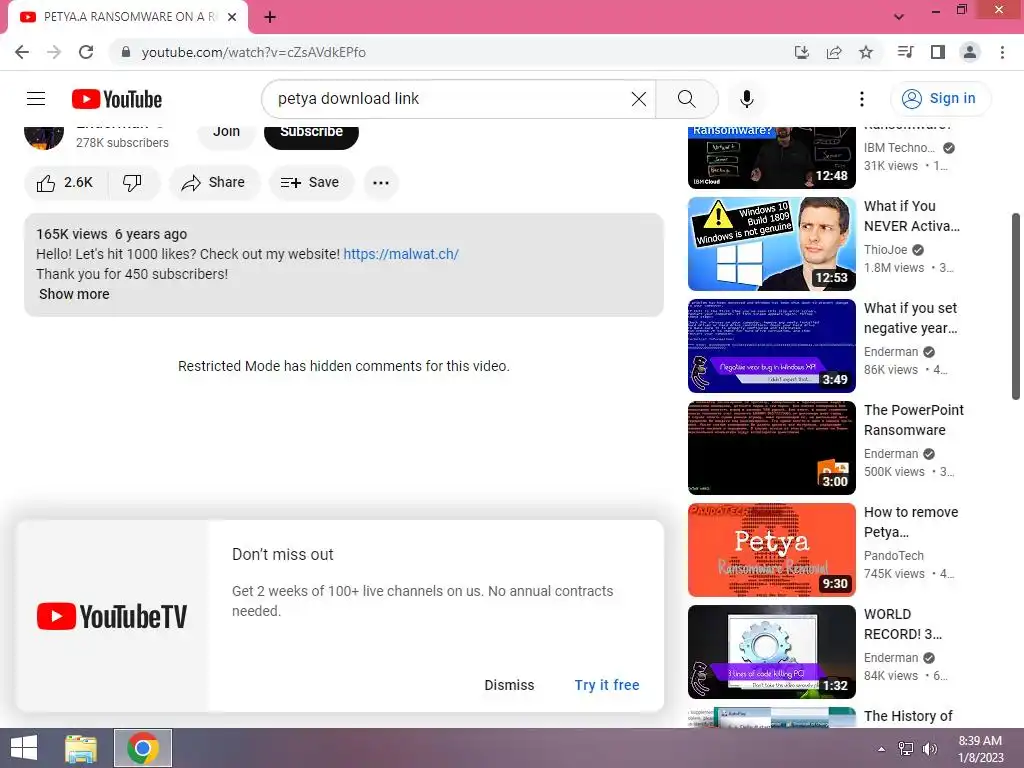The width and height of the screenshot is (1024, 768).
Task: Show hidden tray icons arrow
Action: pos(881,749)
